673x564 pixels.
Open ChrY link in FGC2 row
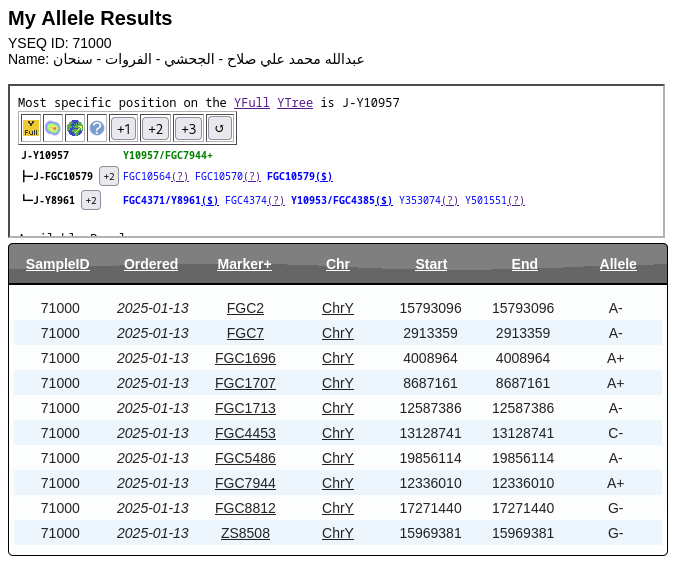[x=338, y=308]
